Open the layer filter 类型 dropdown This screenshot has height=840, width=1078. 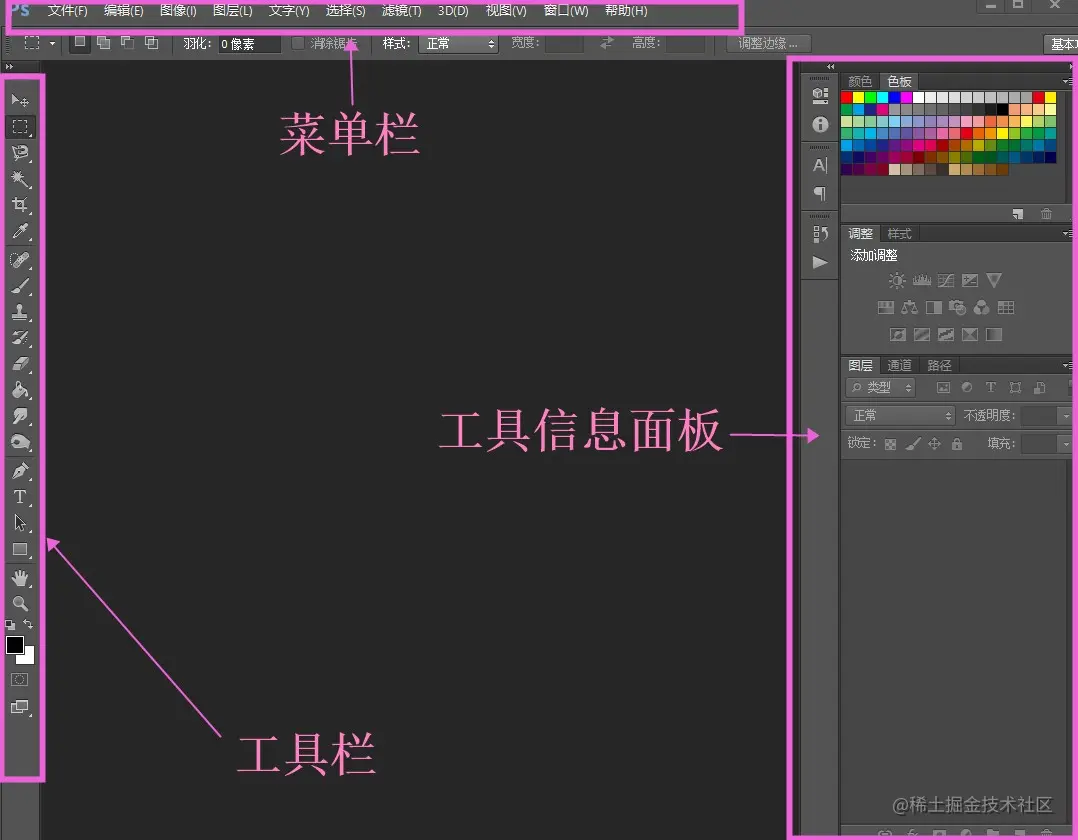[881, 388]
